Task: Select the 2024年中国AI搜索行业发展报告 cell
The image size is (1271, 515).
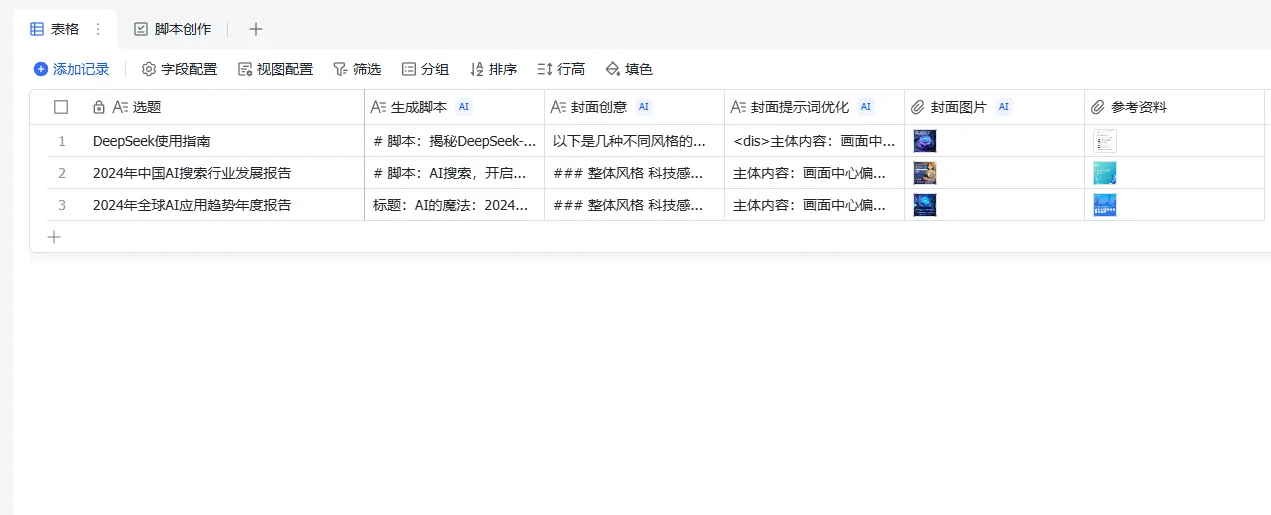Action: click(226, 173)
